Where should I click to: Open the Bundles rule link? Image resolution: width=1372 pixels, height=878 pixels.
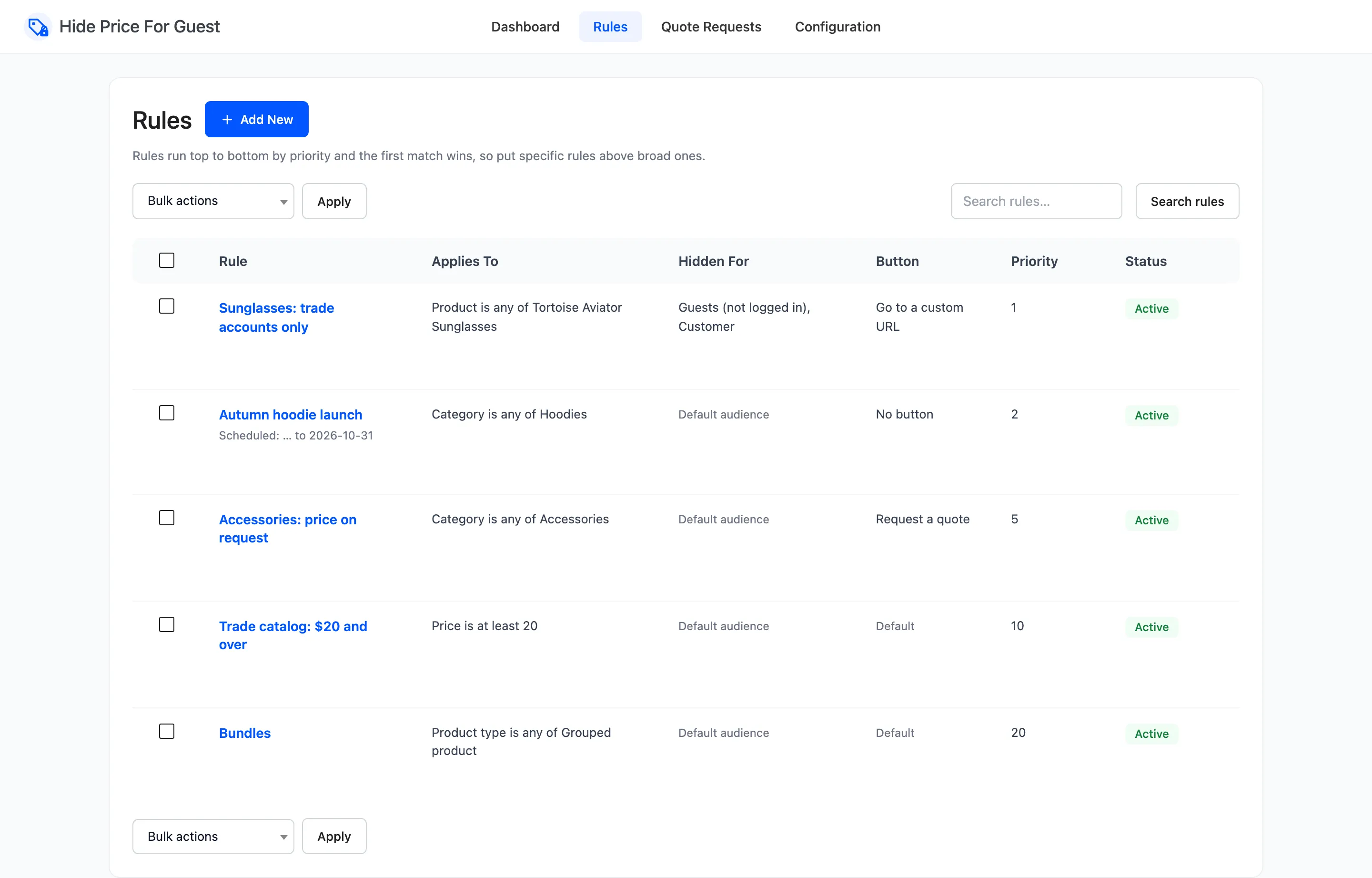(244, 733)
